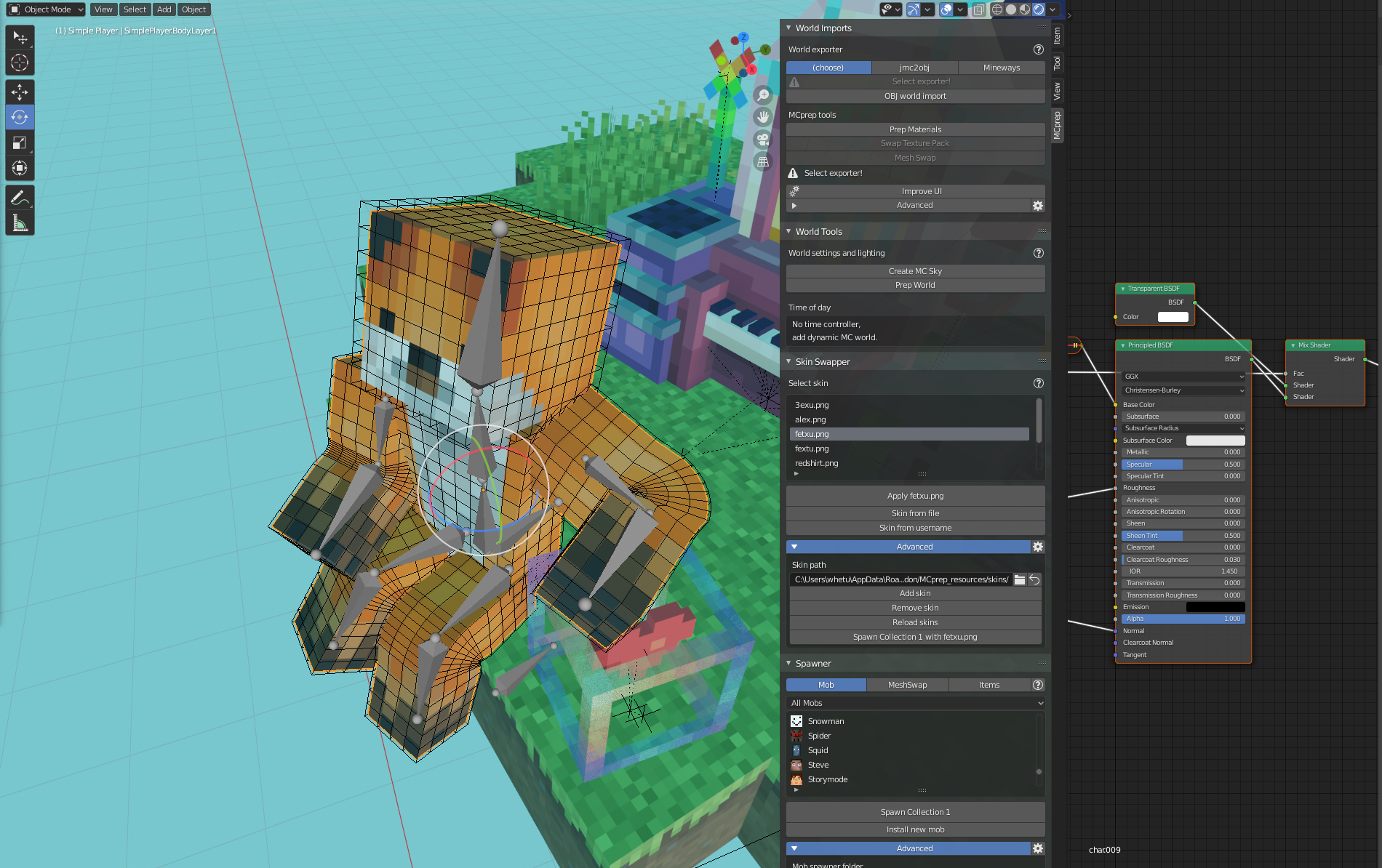The height and width of the screenshot is (868, 1382).
Task: Enable Wireframe viewport shading
Action: pos(997,9)
